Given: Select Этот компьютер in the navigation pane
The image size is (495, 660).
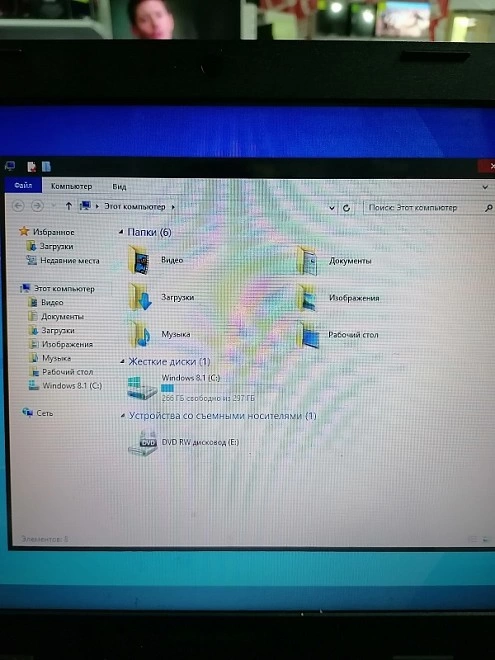Looking at the screenshot, I should 57,288.
